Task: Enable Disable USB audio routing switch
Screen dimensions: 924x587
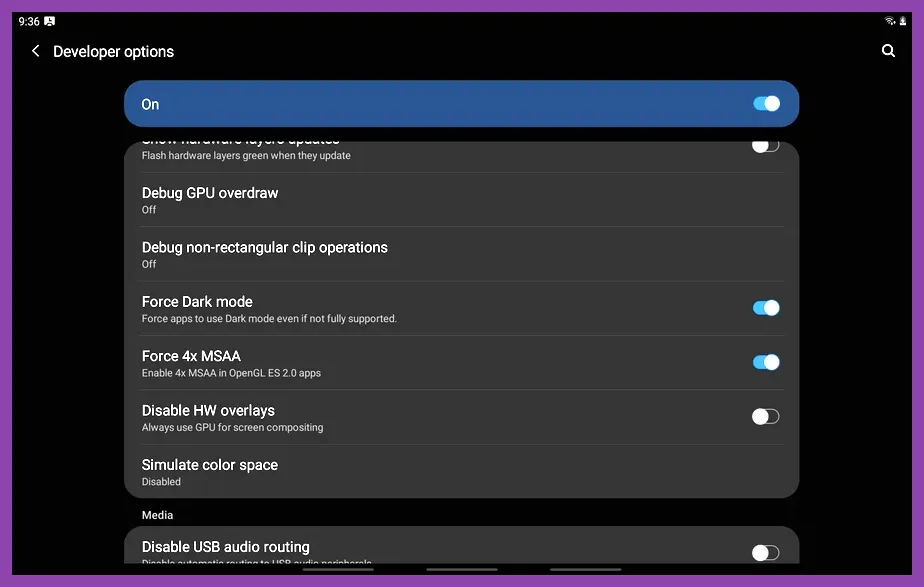Action: coord(765,553)
